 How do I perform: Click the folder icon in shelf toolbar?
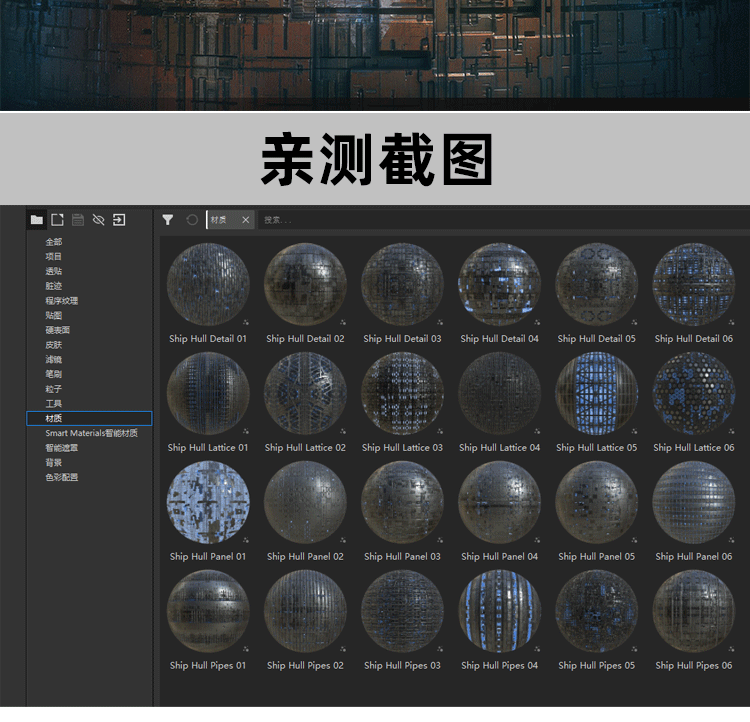[x=37, y=220]
